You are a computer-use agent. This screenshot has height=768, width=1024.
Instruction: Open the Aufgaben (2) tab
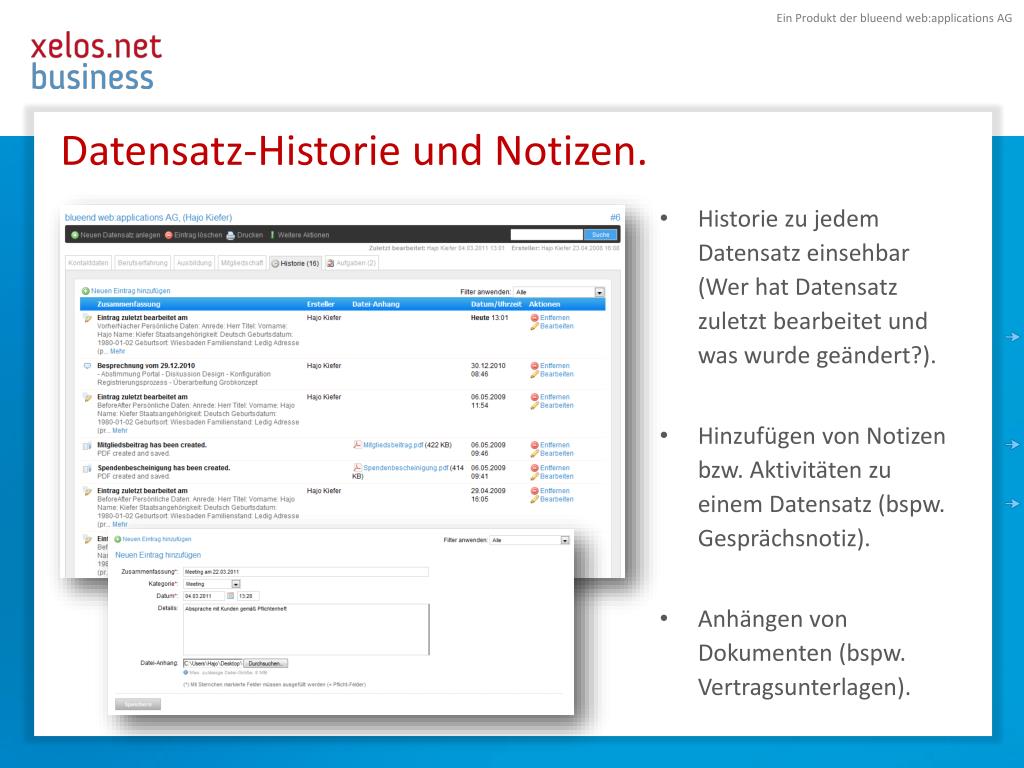(x=351, y=263)
